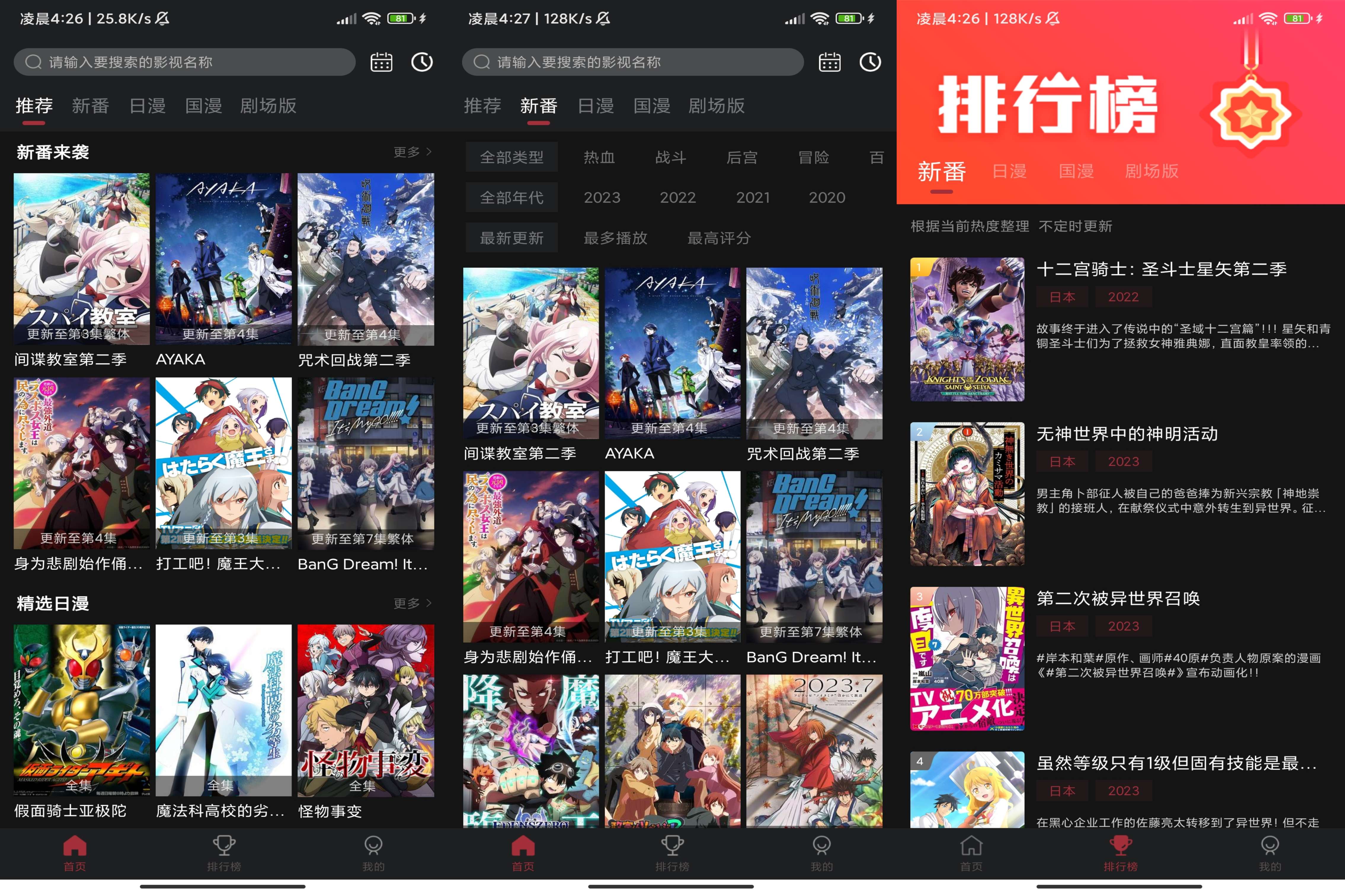Select 剧场版 tab in ranking screen

coord(1152,171)
